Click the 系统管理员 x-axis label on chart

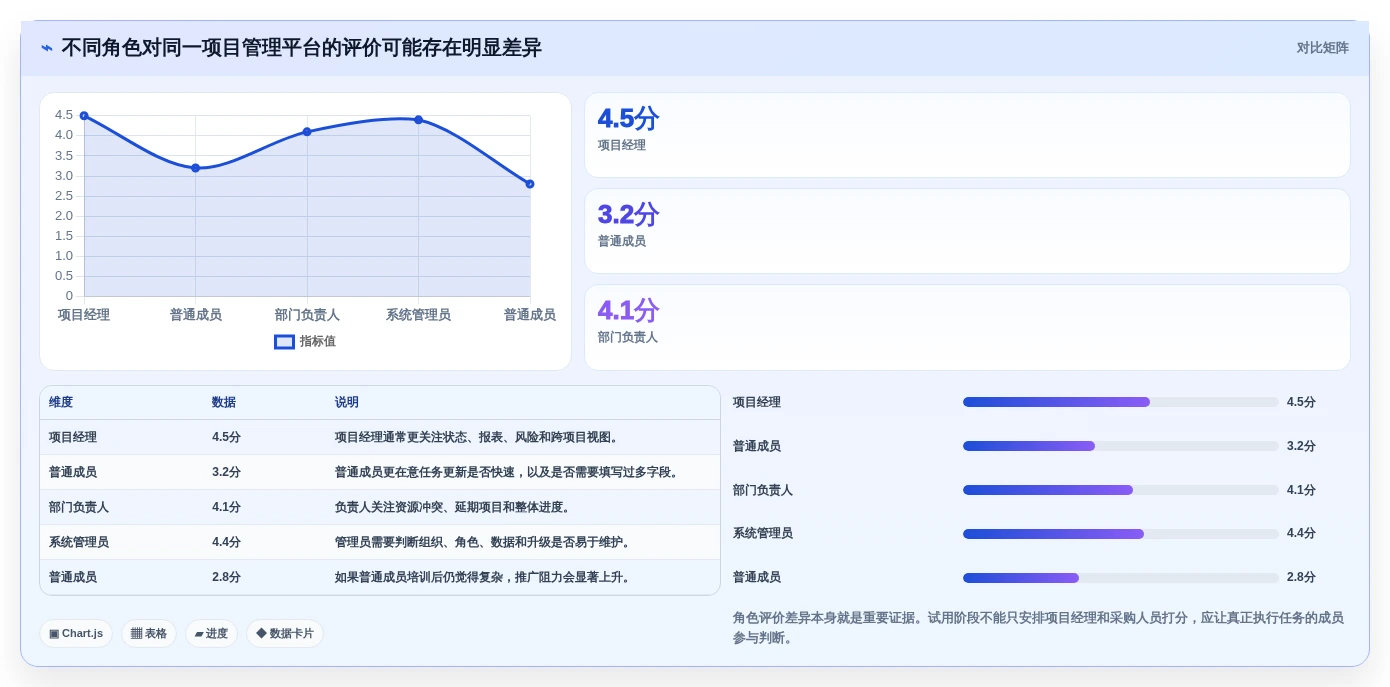(x=419, y=315)
